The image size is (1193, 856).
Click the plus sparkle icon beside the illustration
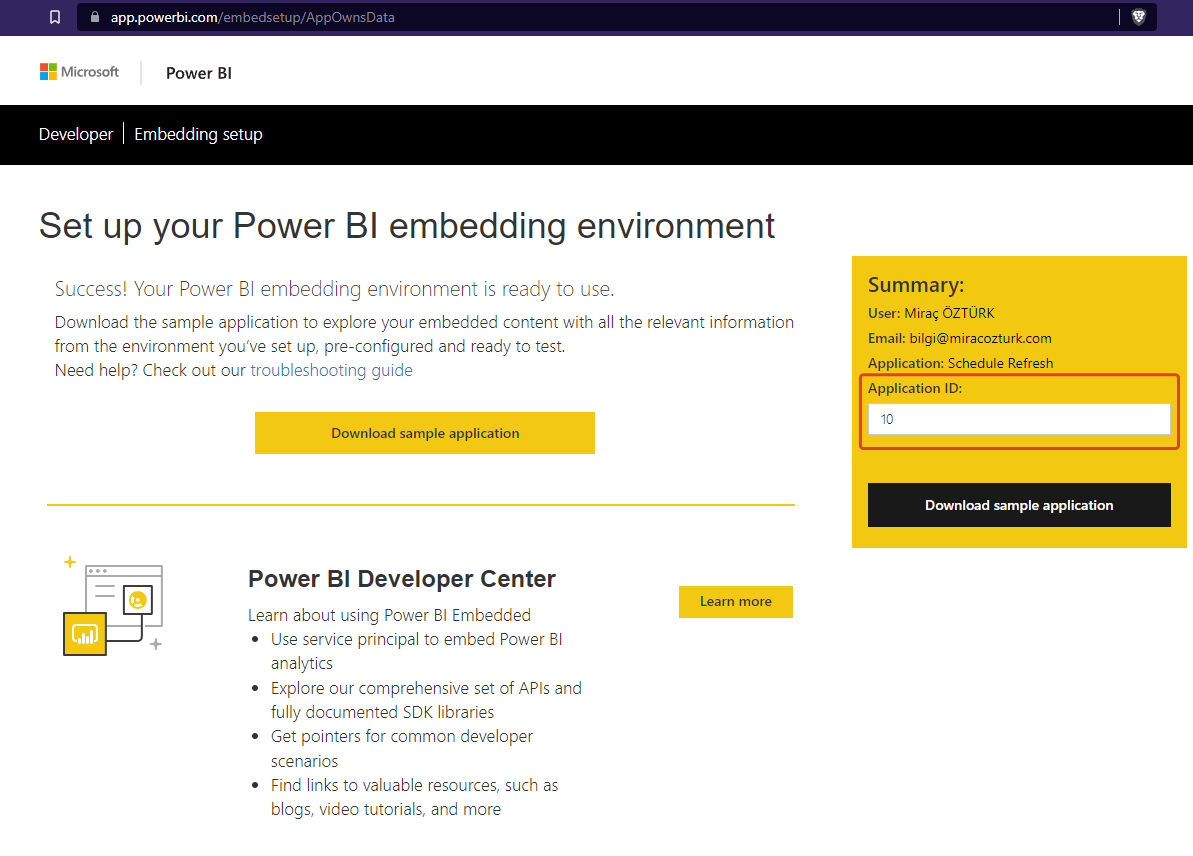(x=68, y=563)
